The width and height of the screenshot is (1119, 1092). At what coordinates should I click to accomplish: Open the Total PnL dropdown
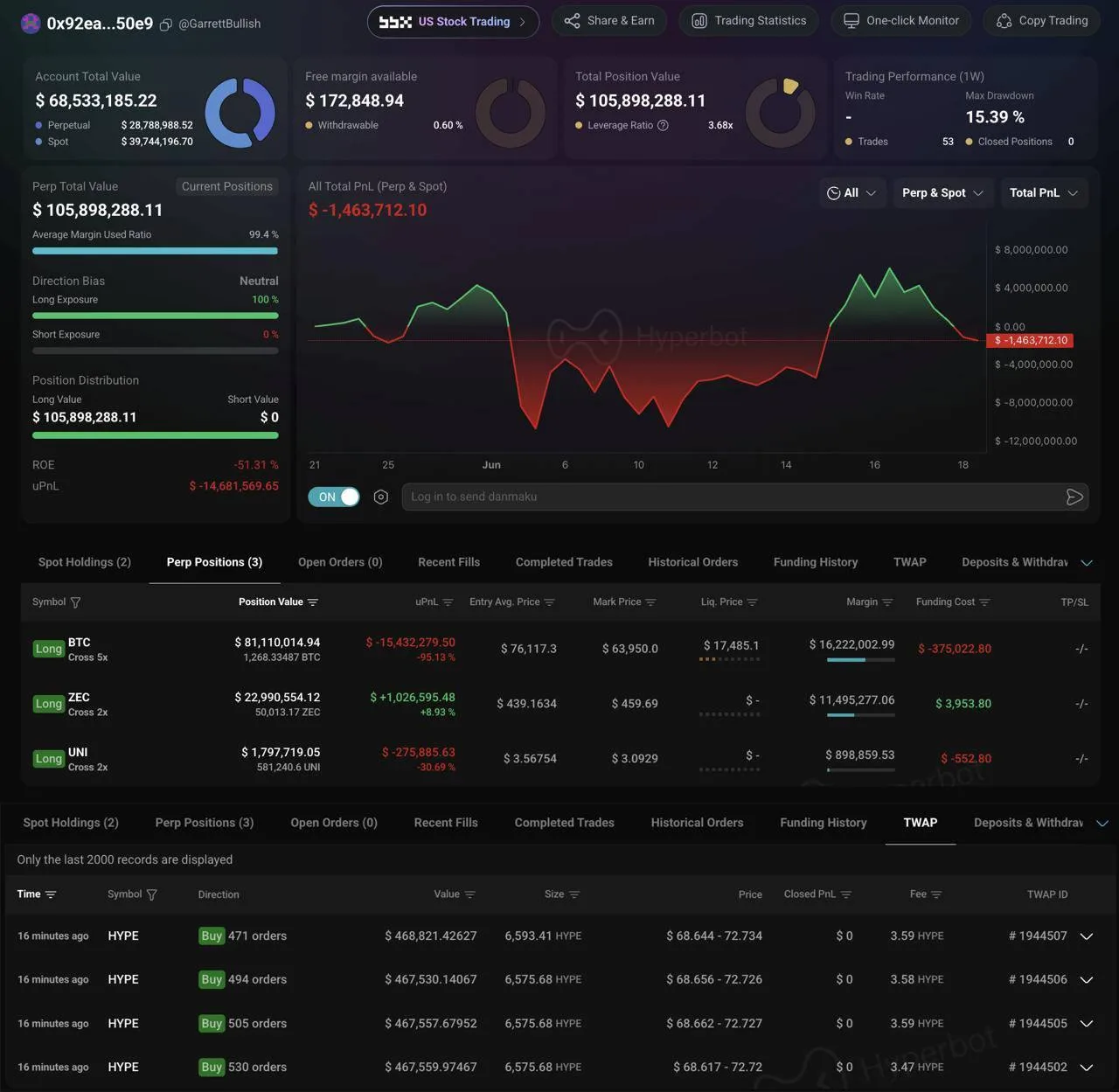[1044, 192]
